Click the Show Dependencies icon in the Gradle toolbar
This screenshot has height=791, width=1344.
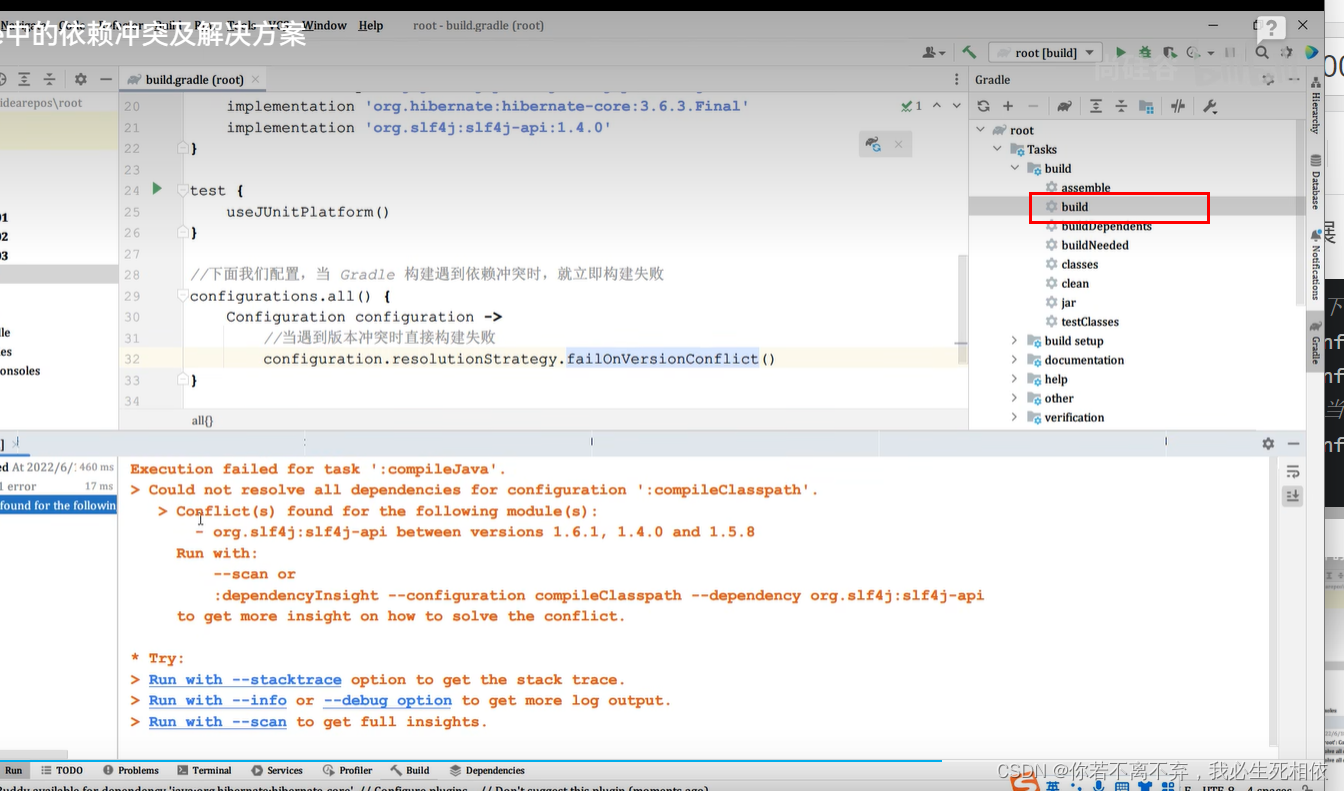coord(1146,106)
